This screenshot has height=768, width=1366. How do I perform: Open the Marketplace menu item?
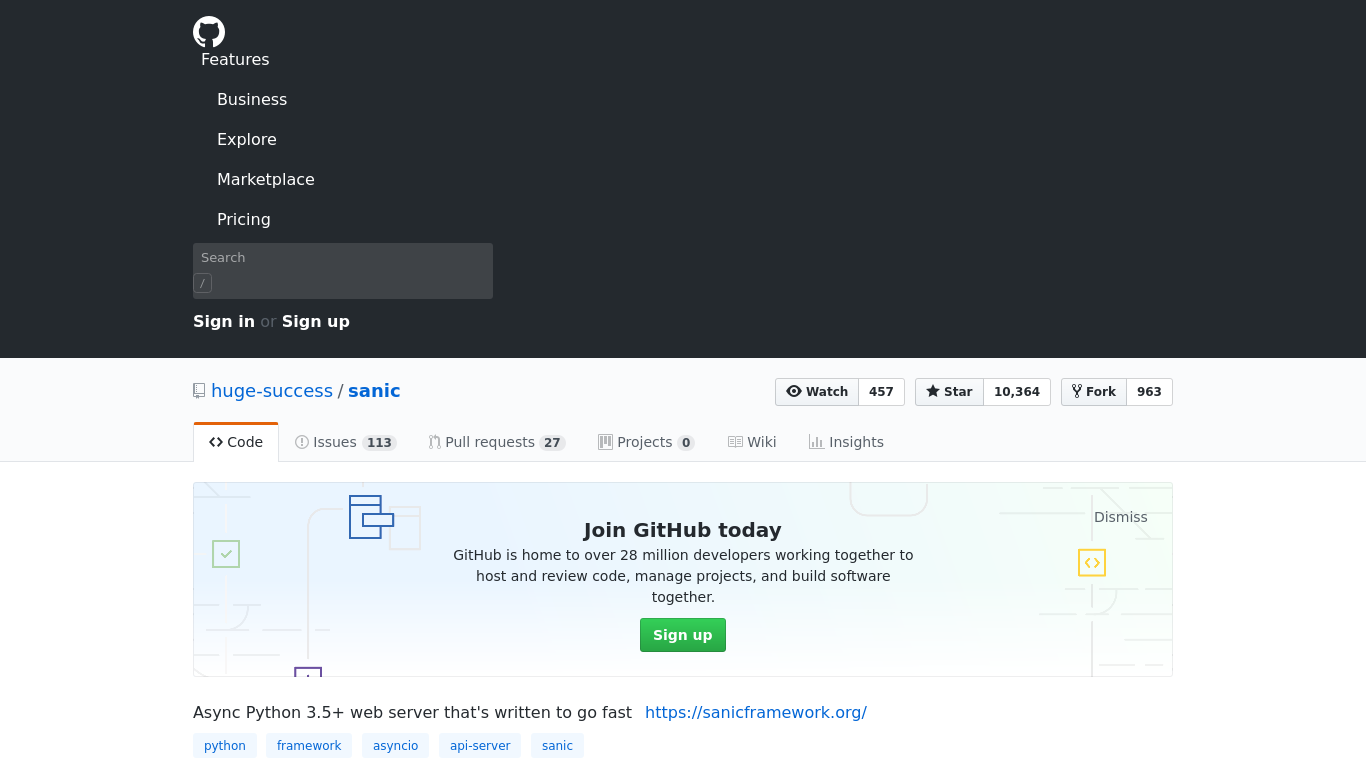(x=266, y=179)
